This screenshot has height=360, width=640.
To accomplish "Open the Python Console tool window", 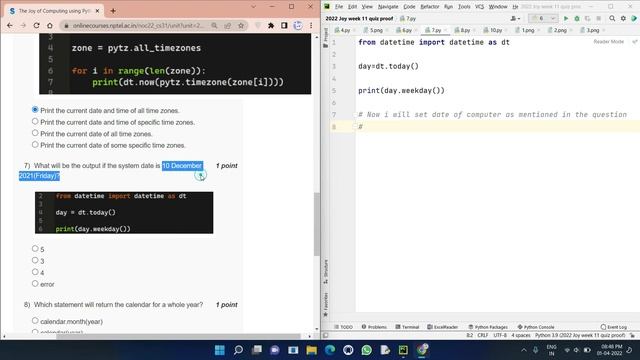I will click(536, 327).
